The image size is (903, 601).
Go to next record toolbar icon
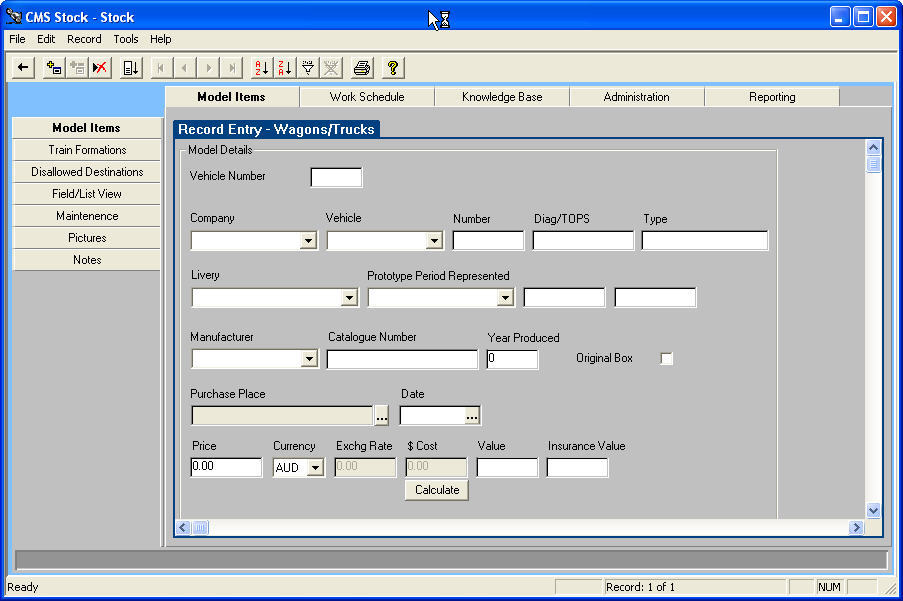(x=208, y=68)
